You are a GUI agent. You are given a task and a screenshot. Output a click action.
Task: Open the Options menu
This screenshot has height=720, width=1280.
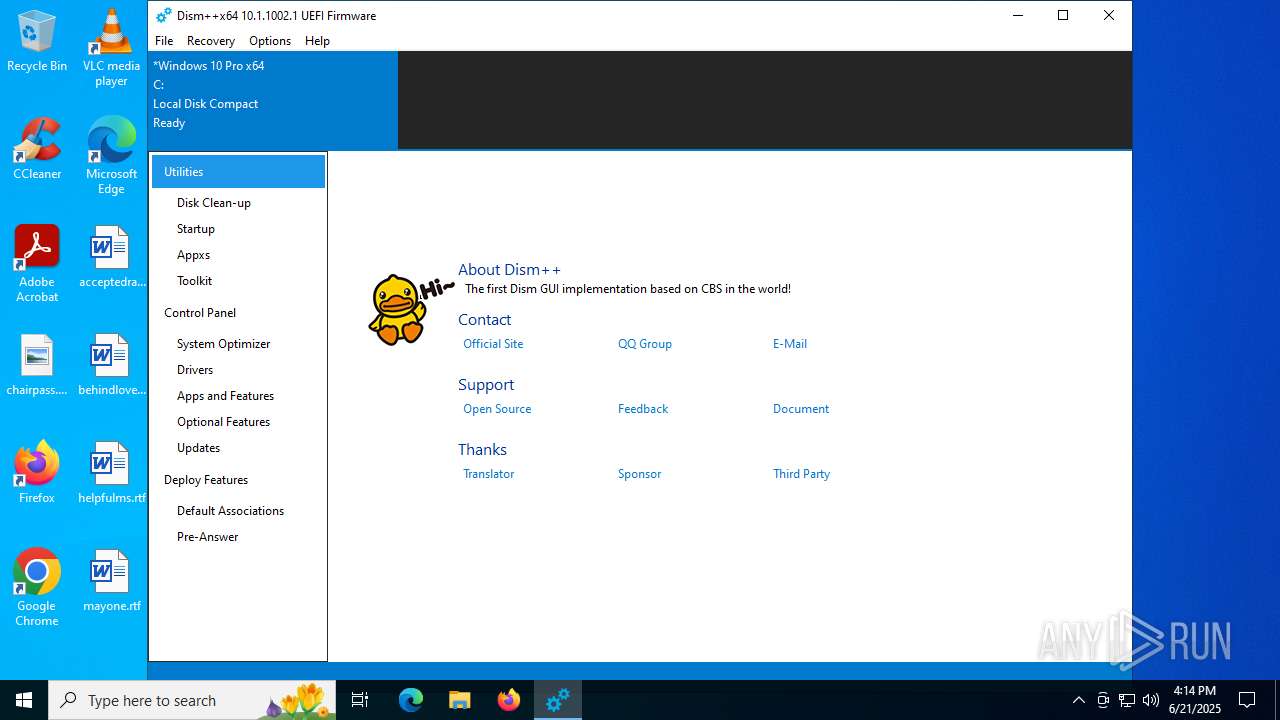pyautogui.click(x=270, y=41)
